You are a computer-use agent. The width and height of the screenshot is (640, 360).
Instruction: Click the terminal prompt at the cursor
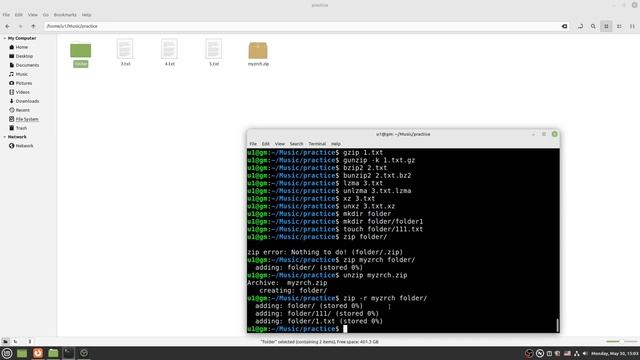(345, 329)
